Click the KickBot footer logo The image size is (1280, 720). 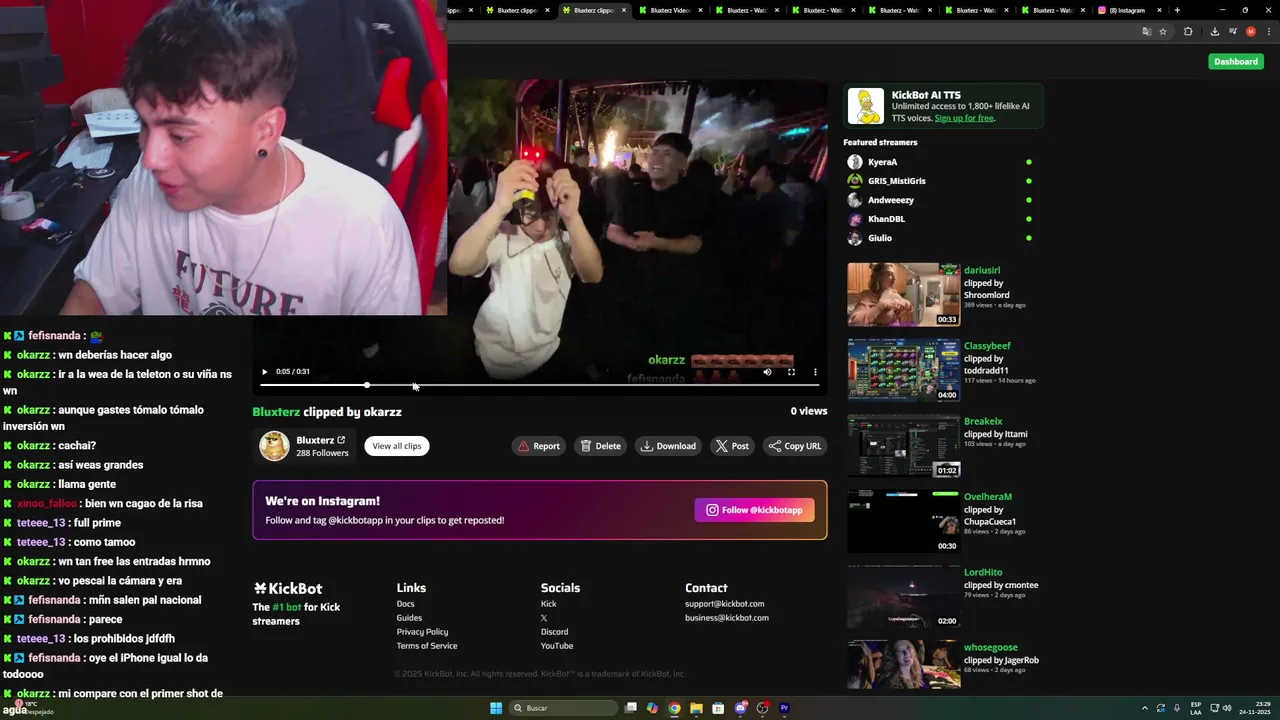pos(288,588)
